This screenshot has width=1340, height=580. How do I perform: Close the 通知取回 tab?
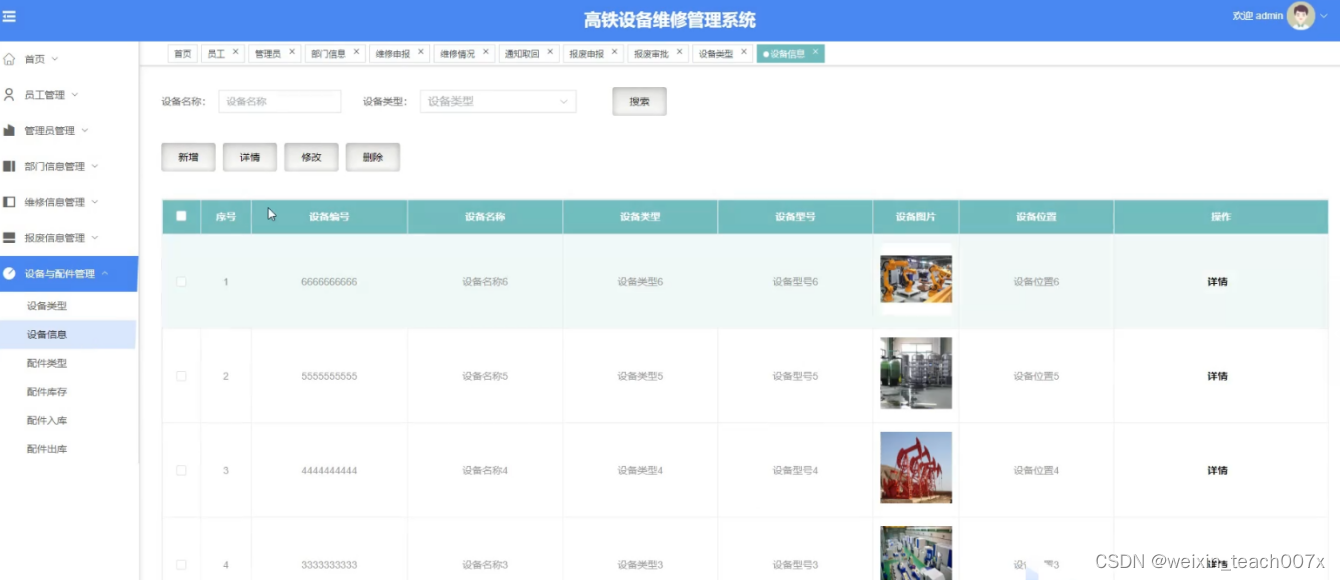(x=550, y=52)
